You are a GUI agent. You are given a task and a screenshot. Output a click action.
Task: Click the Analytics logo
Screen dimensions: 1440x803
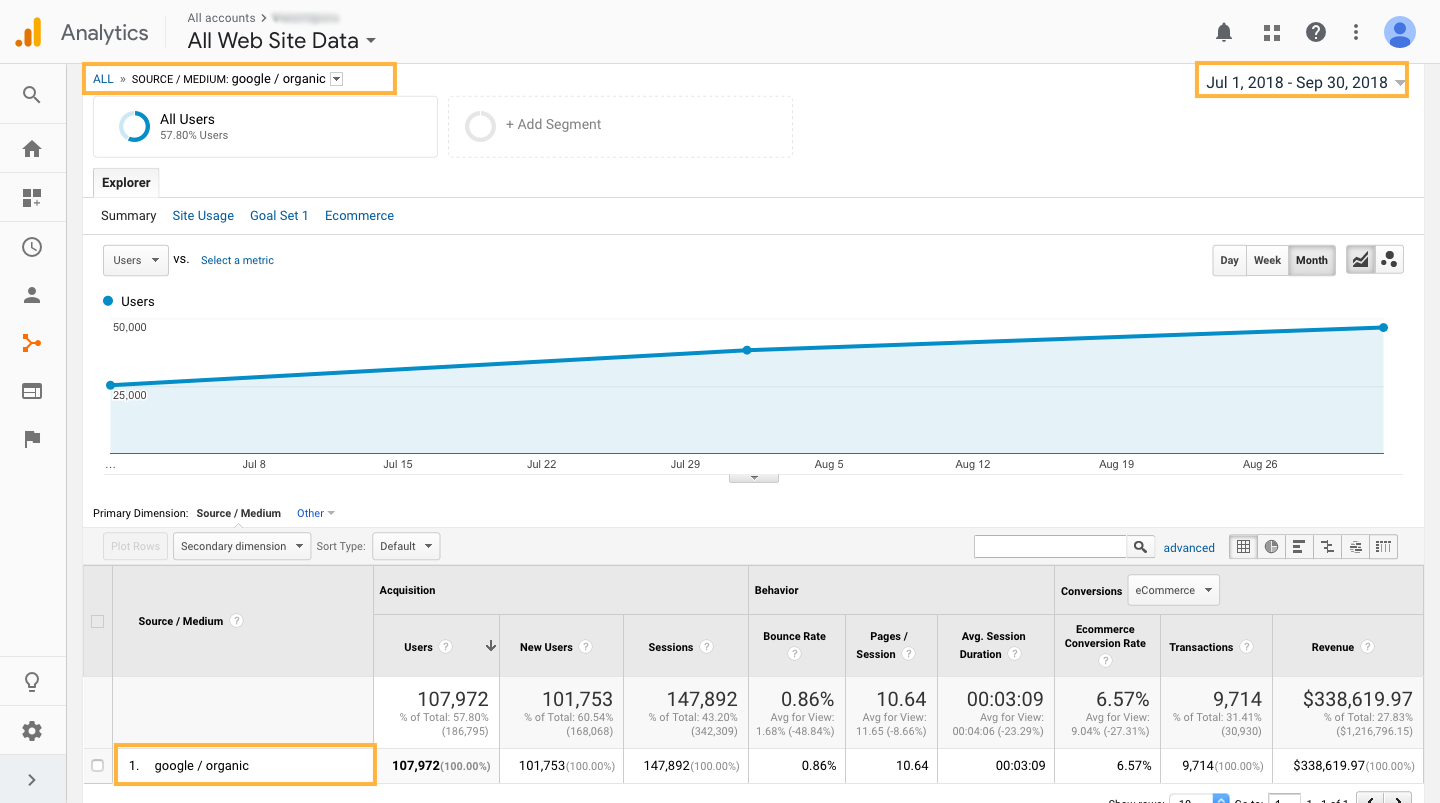pyautogui.click(x=81, y=33)
